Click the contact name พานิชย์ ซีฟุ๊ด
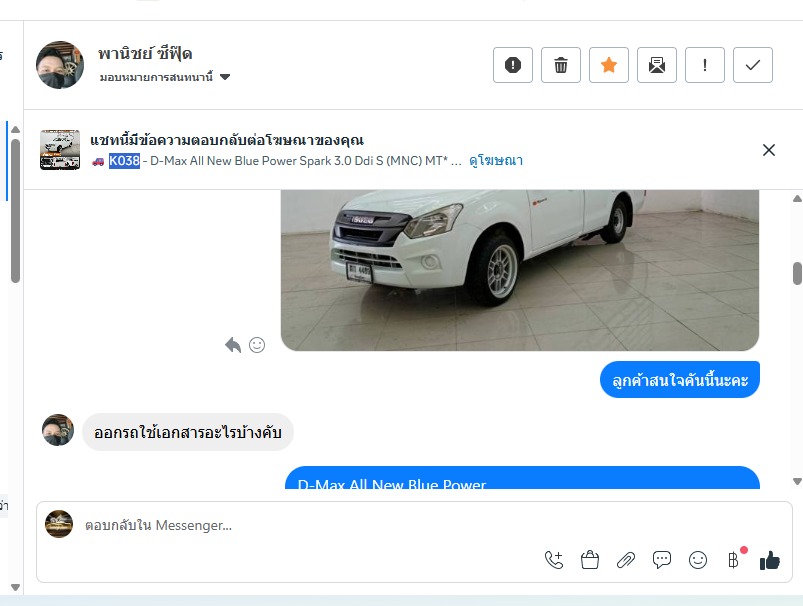This screenshot has width=803, height=606. coord(145,53)
